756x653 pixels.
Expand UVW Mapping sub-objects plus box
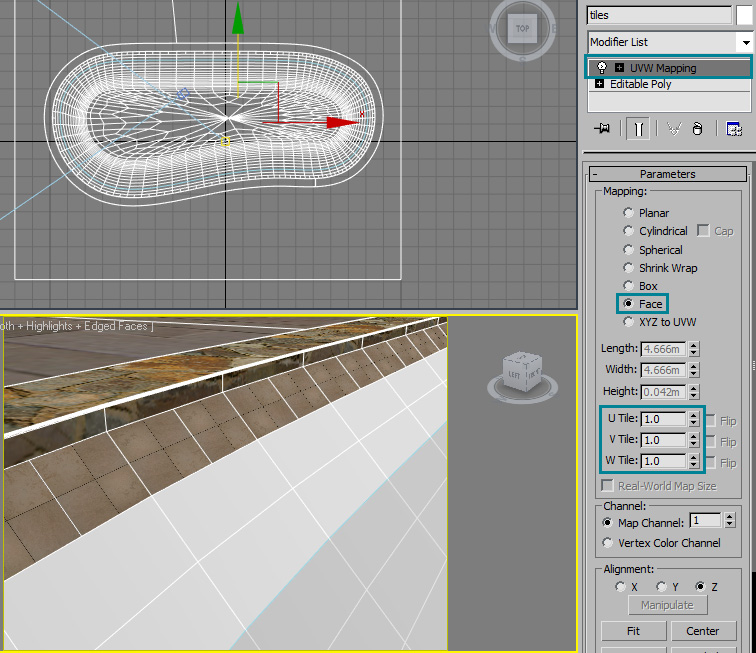tap(620, 67)
